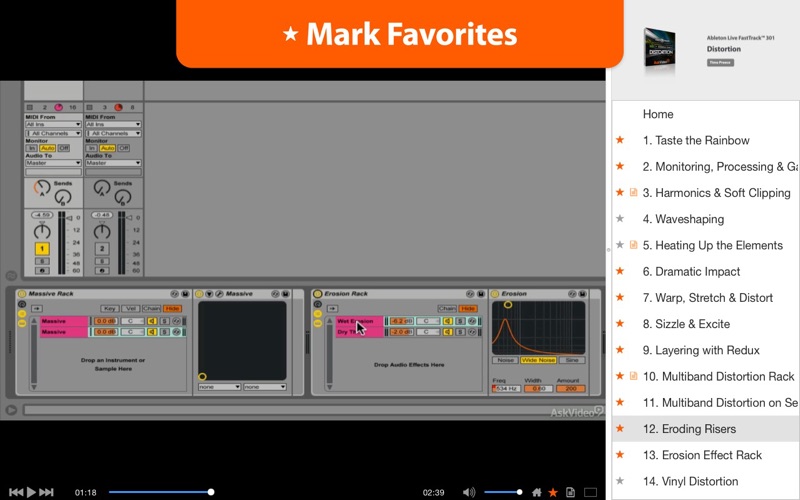
Task: Toggle Erosion device activator
Action: tap(494, 294)
